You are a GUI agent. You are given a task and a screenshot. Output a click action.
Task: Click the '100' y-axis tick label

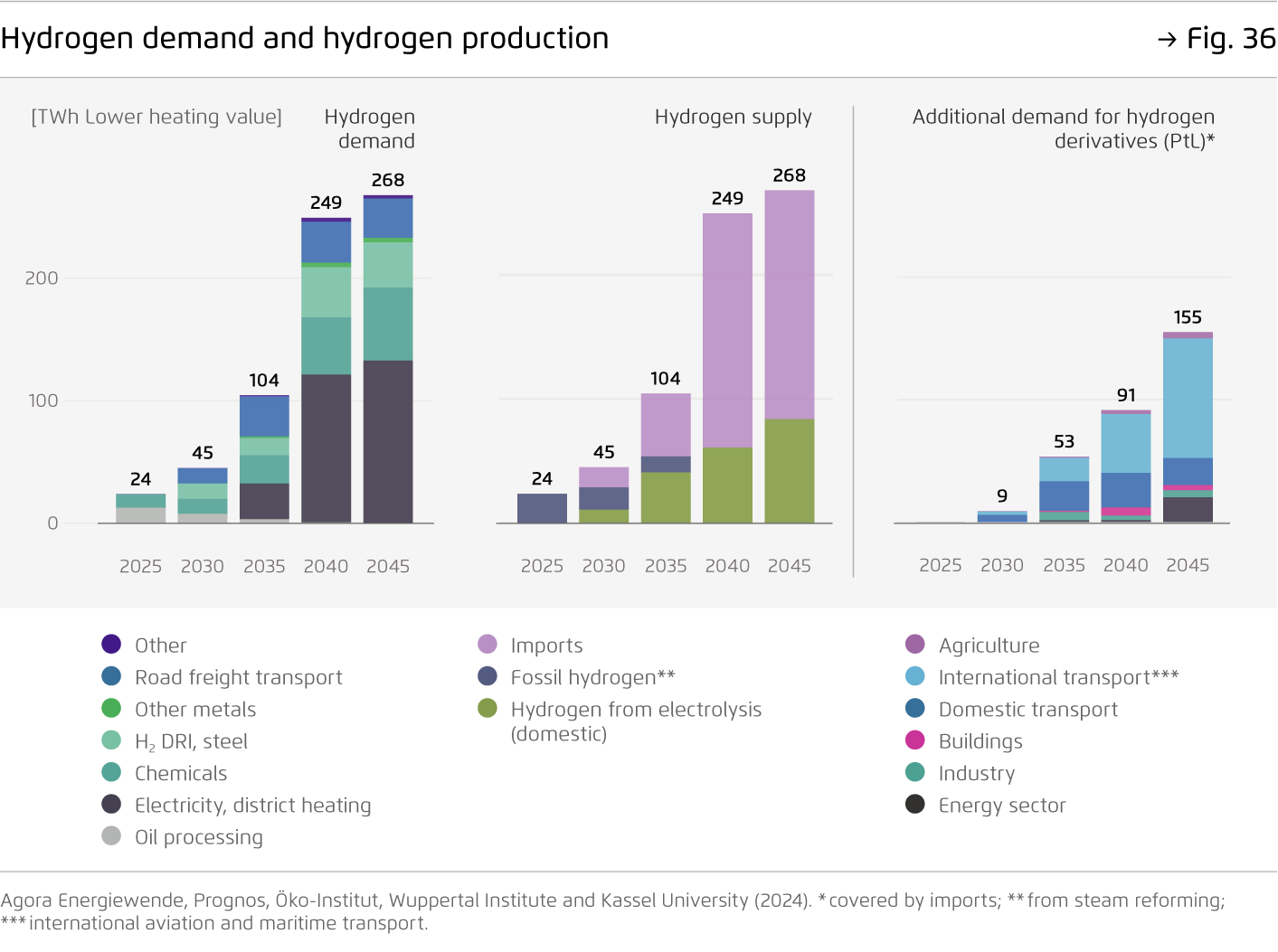[43, 401]
